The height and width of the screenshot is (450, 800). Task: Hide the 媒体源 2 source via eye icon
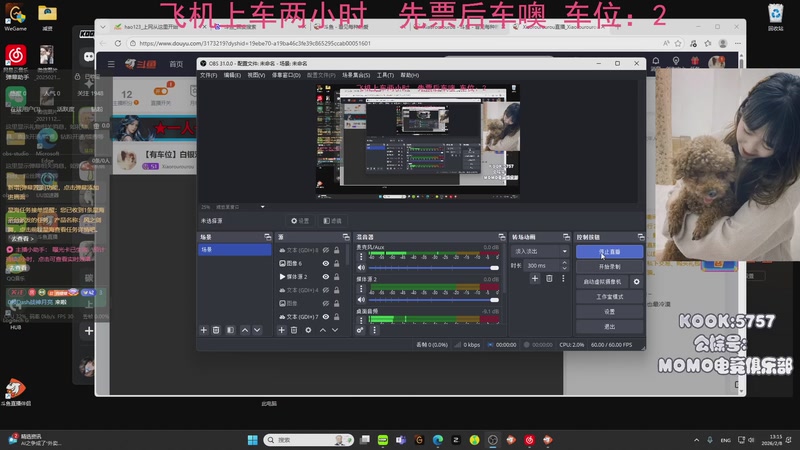[x=326, y=277]
